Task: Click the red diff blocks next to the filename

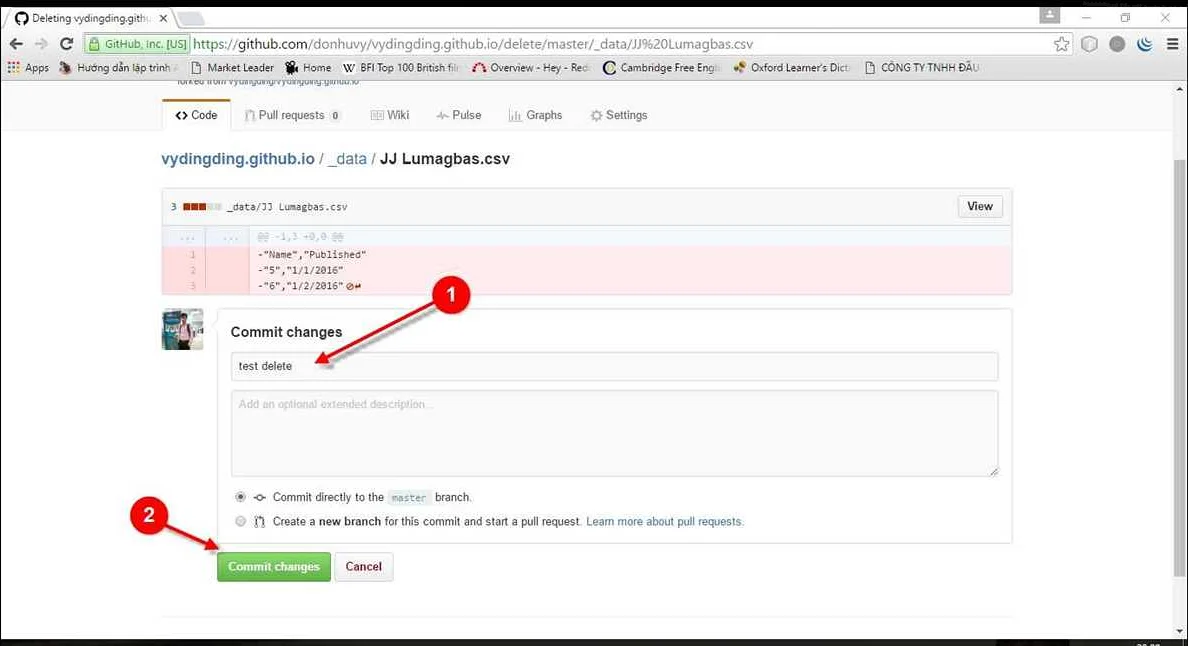Action: pos(197,206)
